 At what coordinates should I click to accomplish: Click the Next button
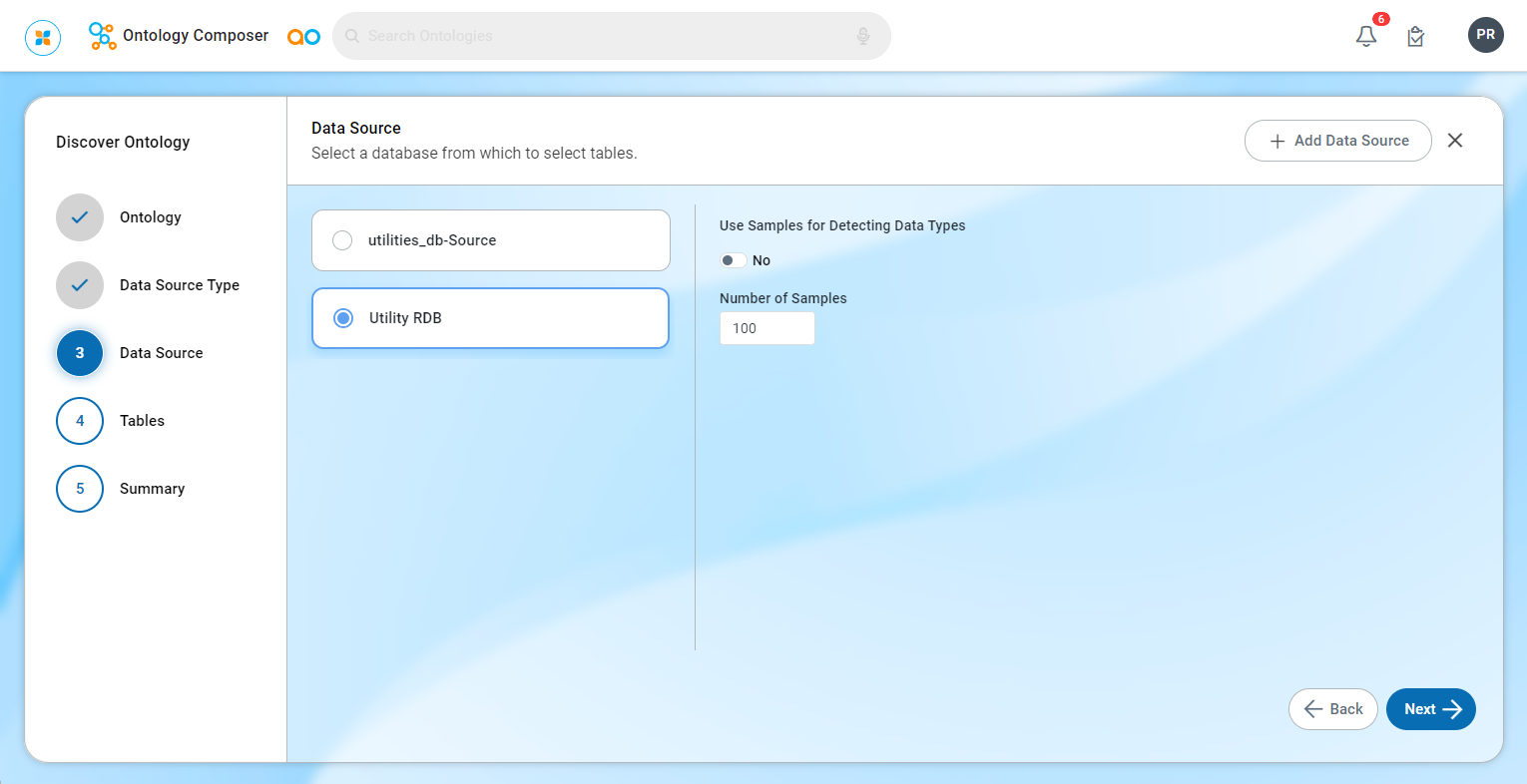(1430, 709)
